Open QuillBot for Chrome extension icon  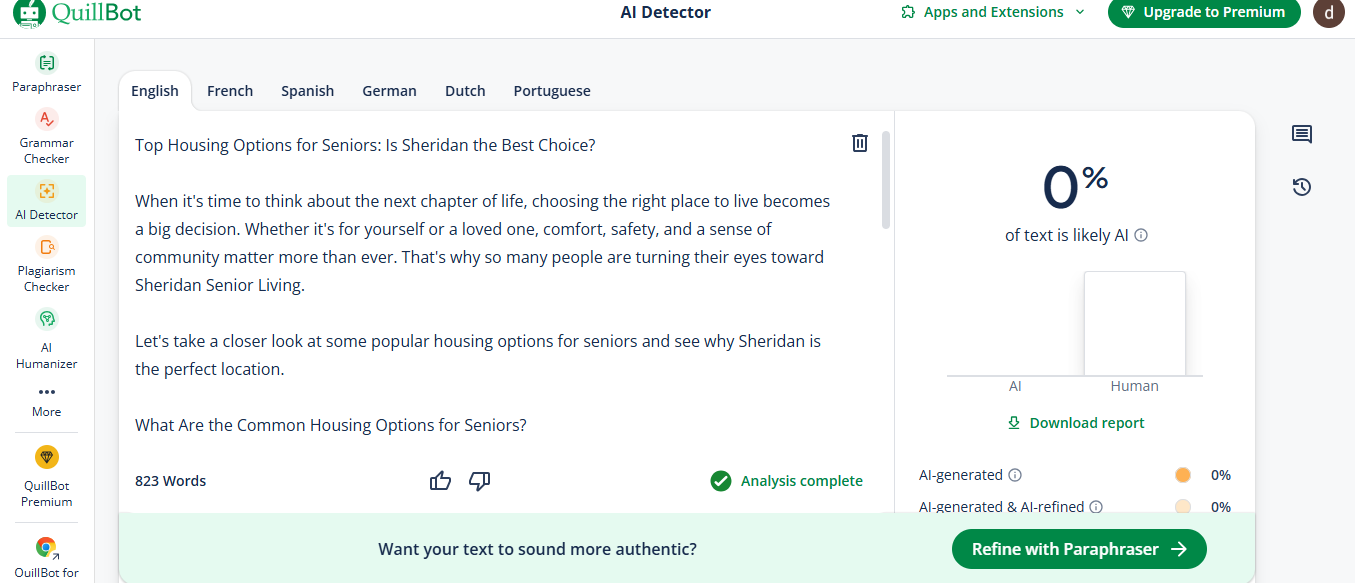pyautogui.click(x=47, y=547)
